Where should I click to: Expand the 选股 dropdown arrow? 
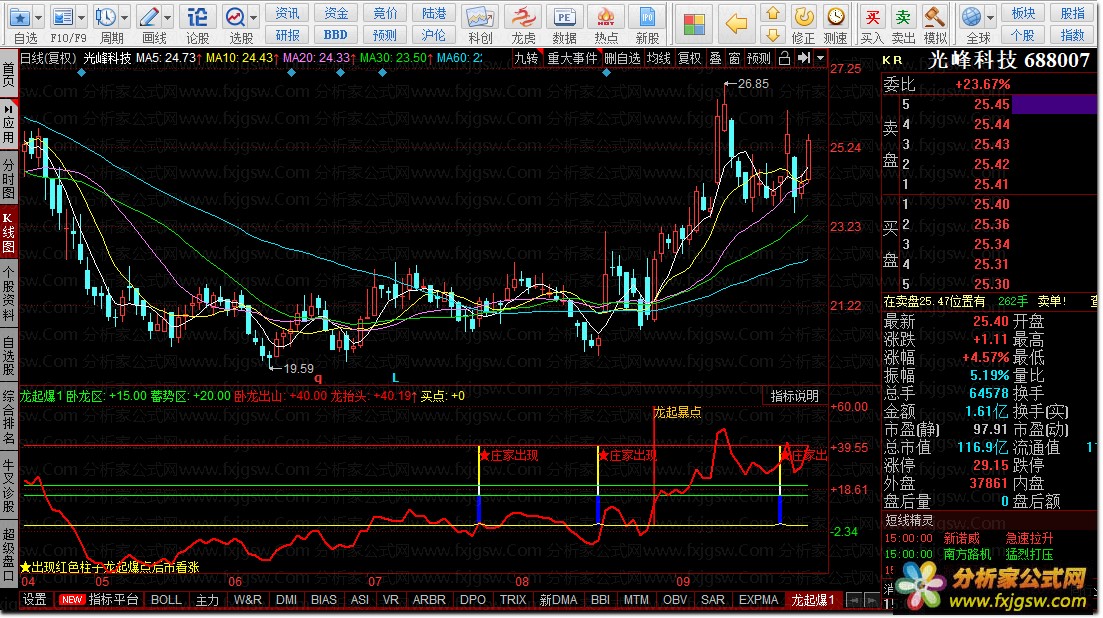point(253,17)
